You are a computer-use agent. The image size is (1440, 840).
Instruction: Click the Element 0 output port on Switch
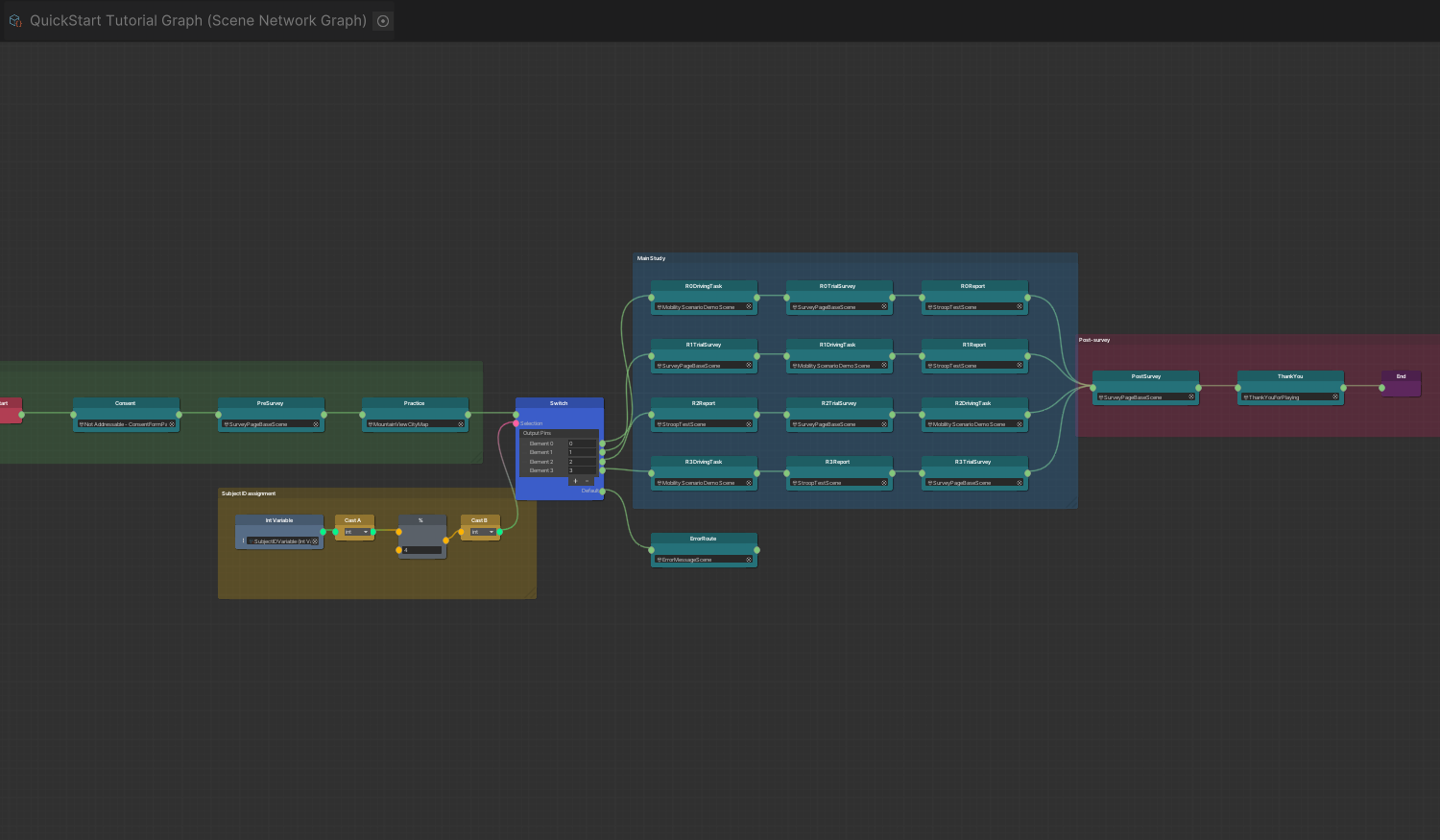(x=602, y=444)
